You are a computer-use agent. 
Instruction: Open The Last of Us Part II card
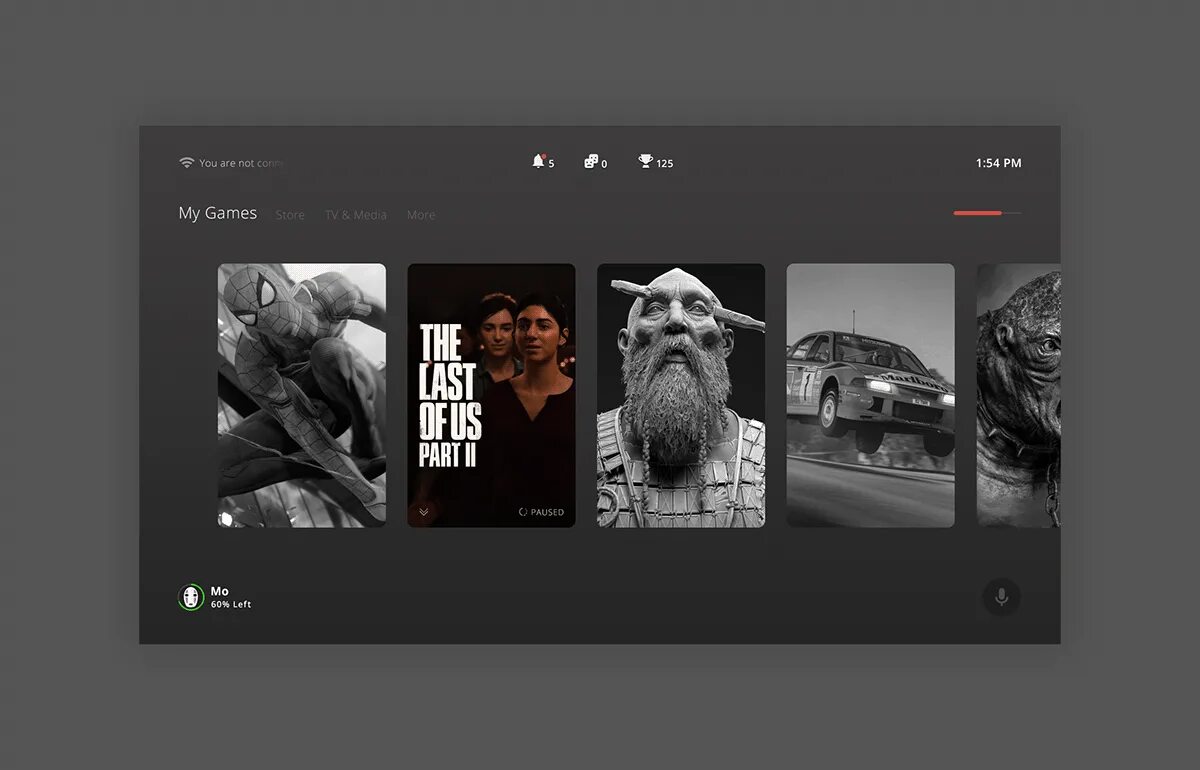(x=491, y=395)
